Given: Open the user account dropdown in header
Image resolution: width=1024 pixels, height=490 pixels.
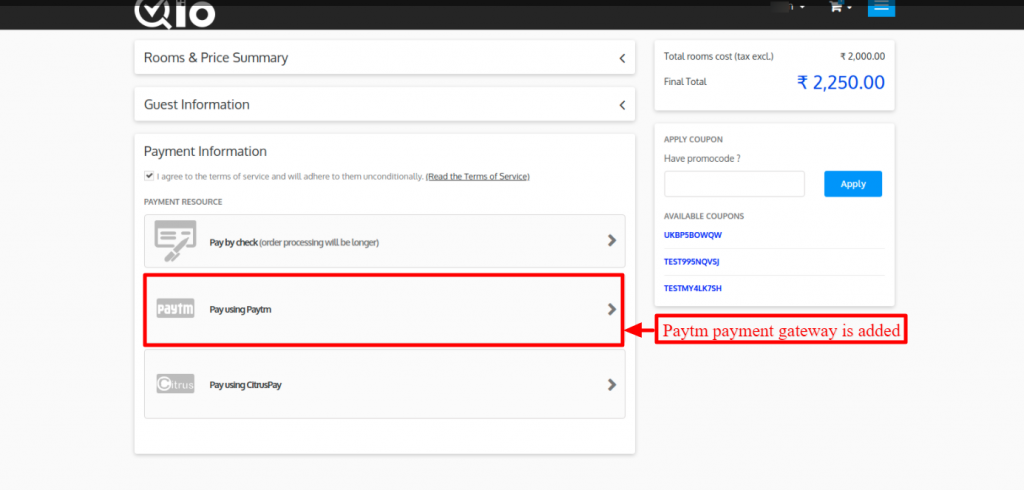Looking at the screenshot, I should [788, 7].
